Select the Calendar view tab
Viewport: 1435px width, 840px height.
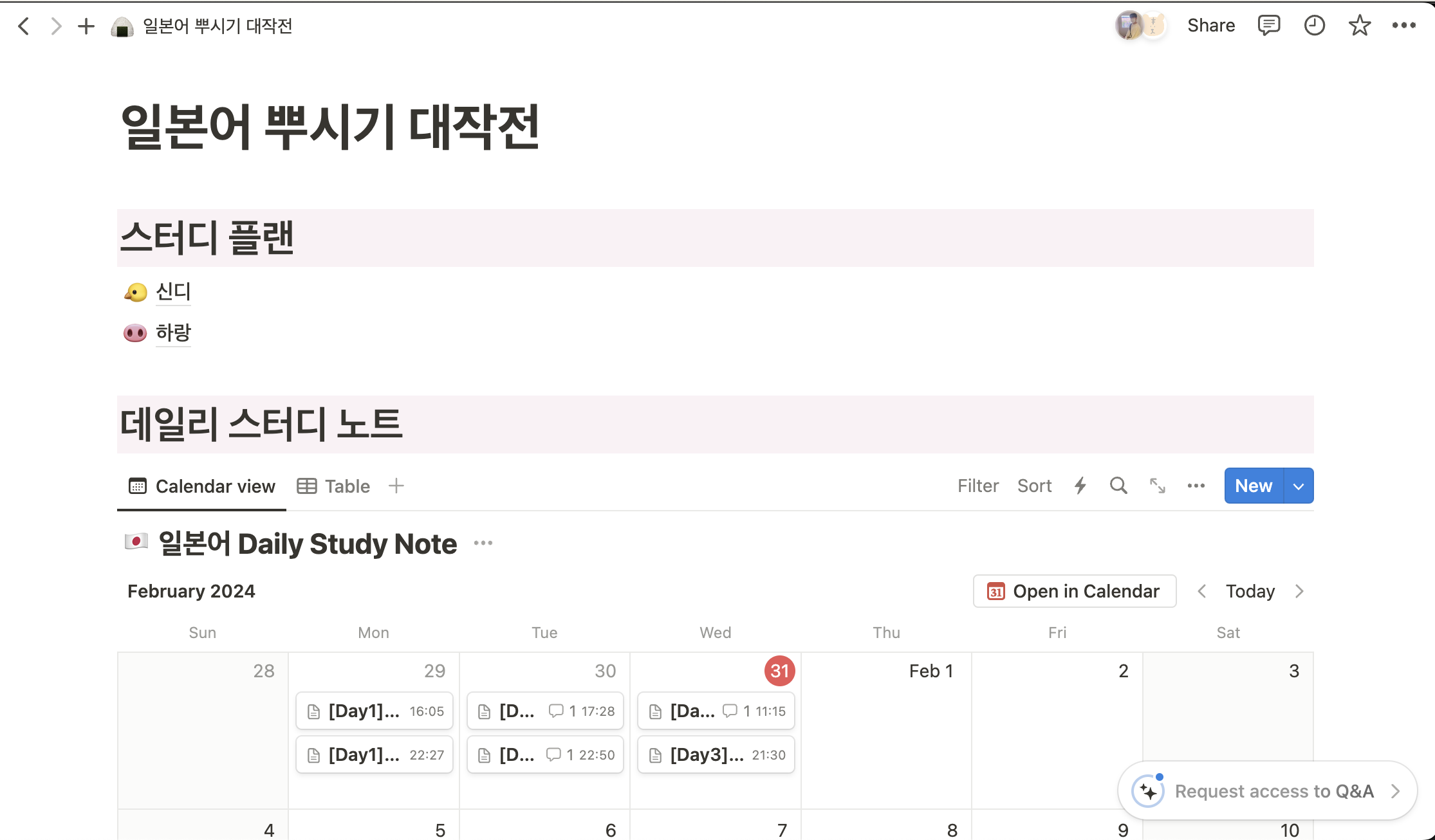pos(202,486)
